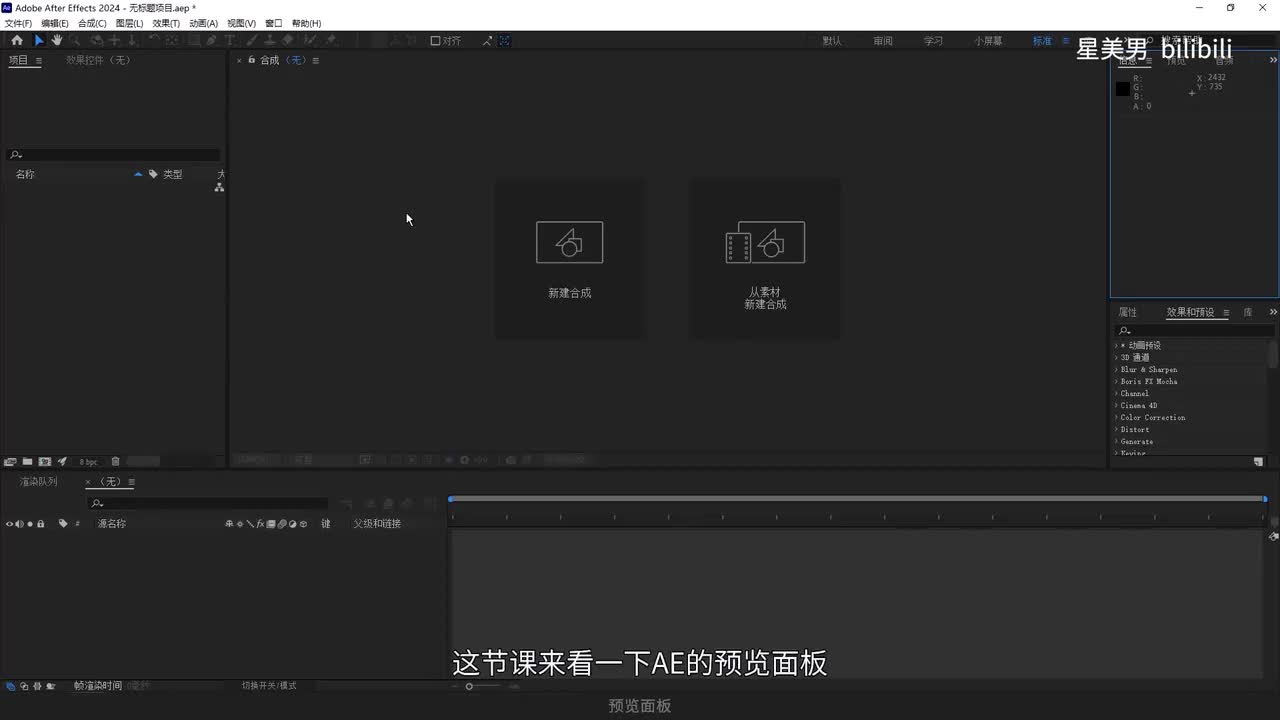The image size is (1280, 720).
Task: Select the Eraser tool
Action: pos(288,41)
